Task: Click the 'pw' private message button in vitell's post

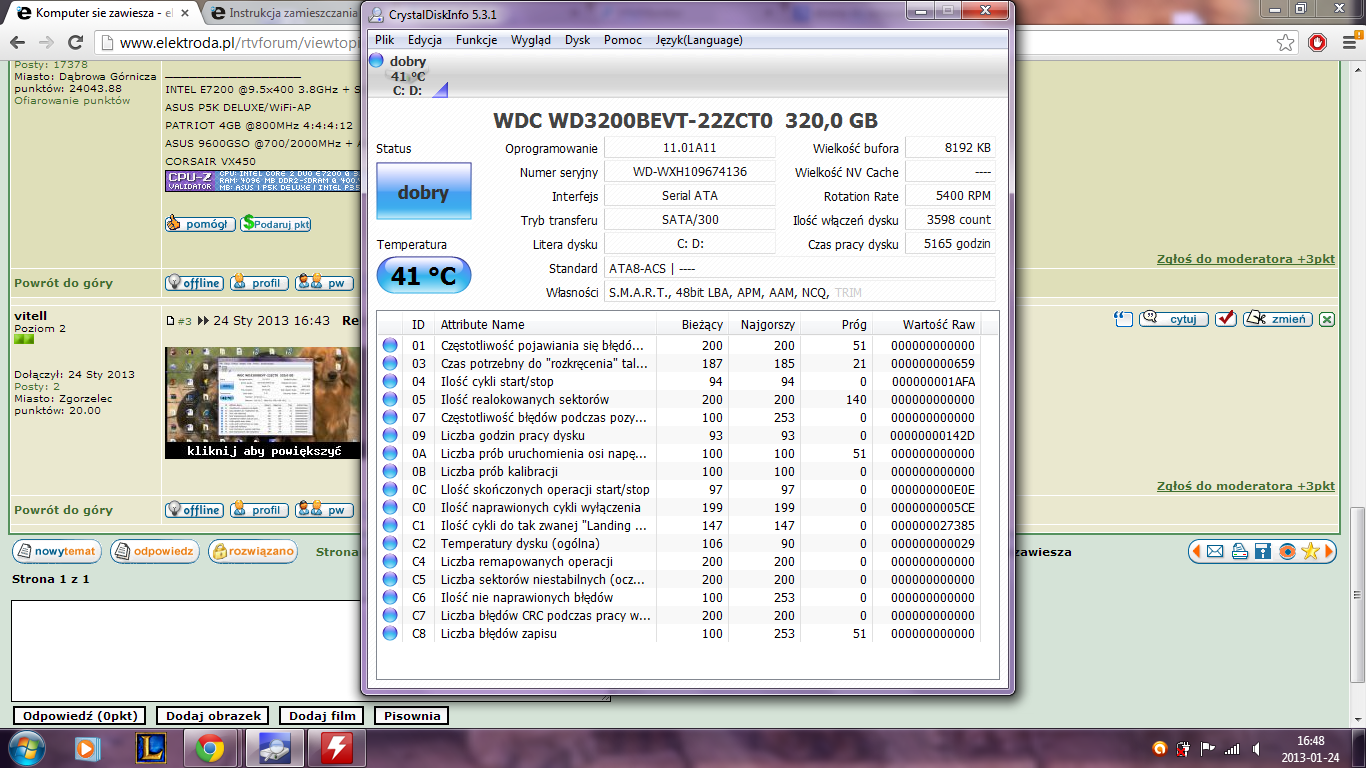Action: 324,510
